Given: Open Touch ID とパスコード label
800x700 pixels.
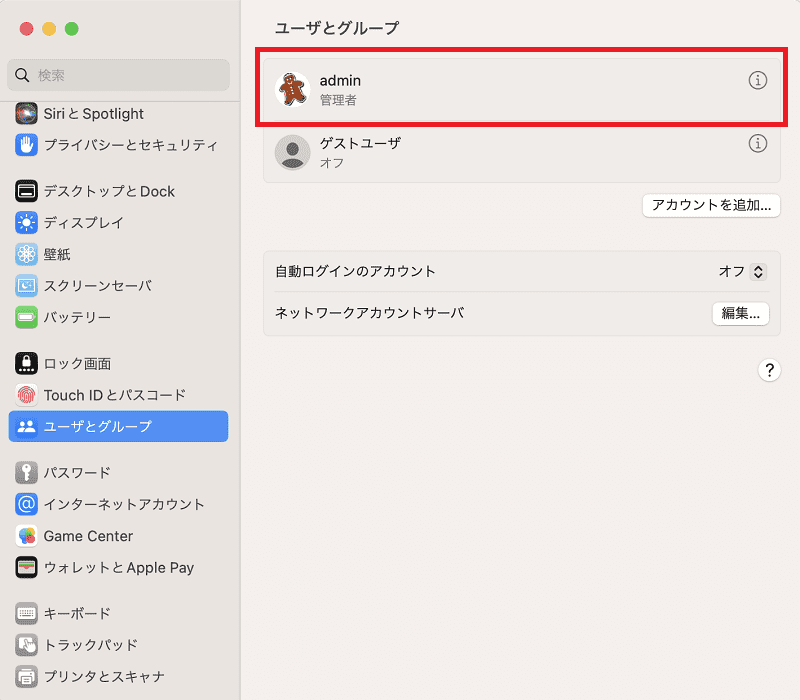Looking at the screenshot, I should pos(115,395).
